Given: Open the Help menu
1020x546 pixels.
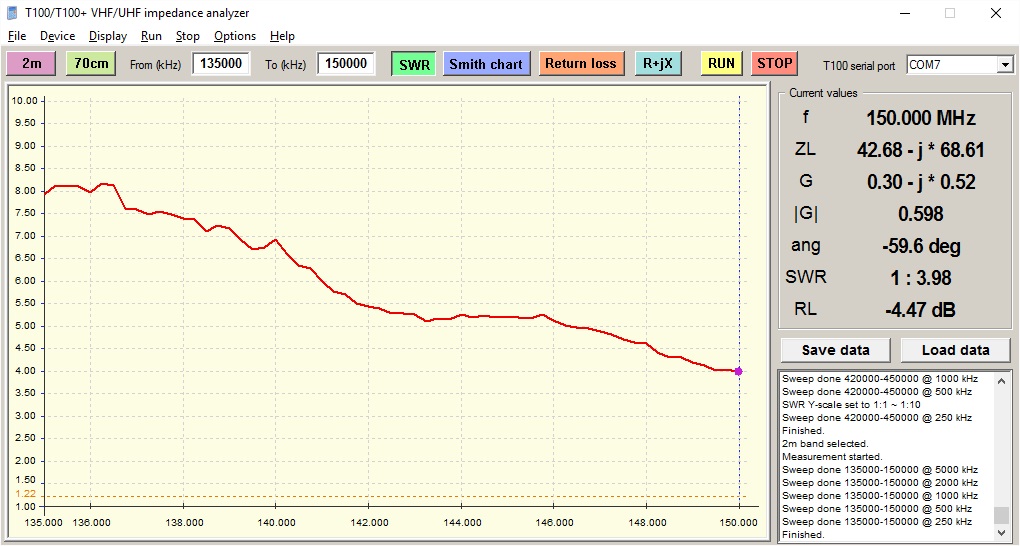Looking at the screenshot, I should [282, 36].
